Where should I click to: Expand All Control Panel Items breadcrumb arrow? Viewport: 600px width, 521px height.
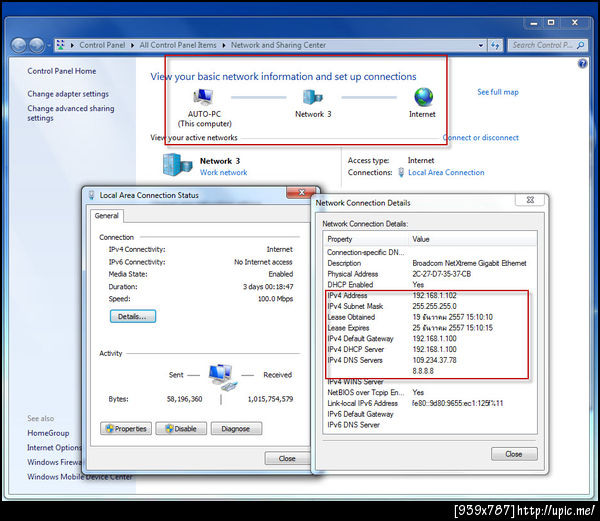(x=224, y=45)
